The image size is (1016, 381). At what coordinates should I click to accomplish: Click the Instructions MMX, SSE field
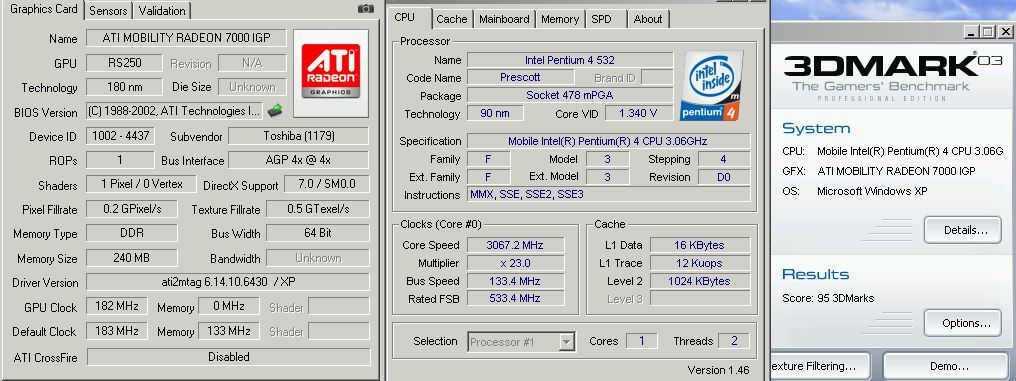[608, 195]
